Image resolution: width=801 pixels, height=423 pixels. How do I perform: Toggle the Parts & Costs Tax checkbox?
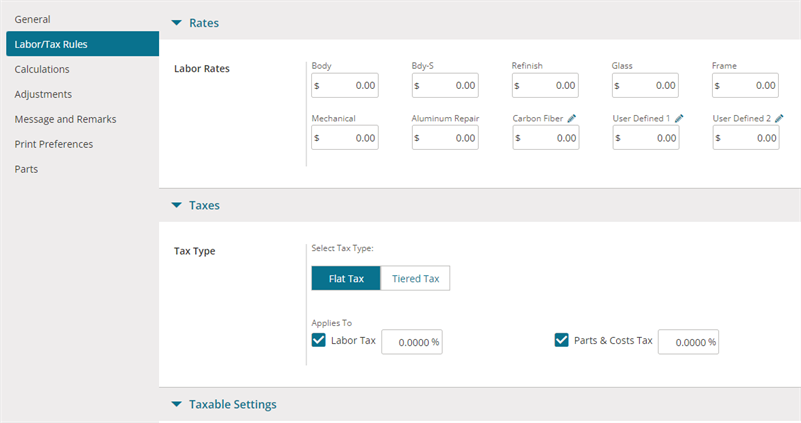point(561,340)
